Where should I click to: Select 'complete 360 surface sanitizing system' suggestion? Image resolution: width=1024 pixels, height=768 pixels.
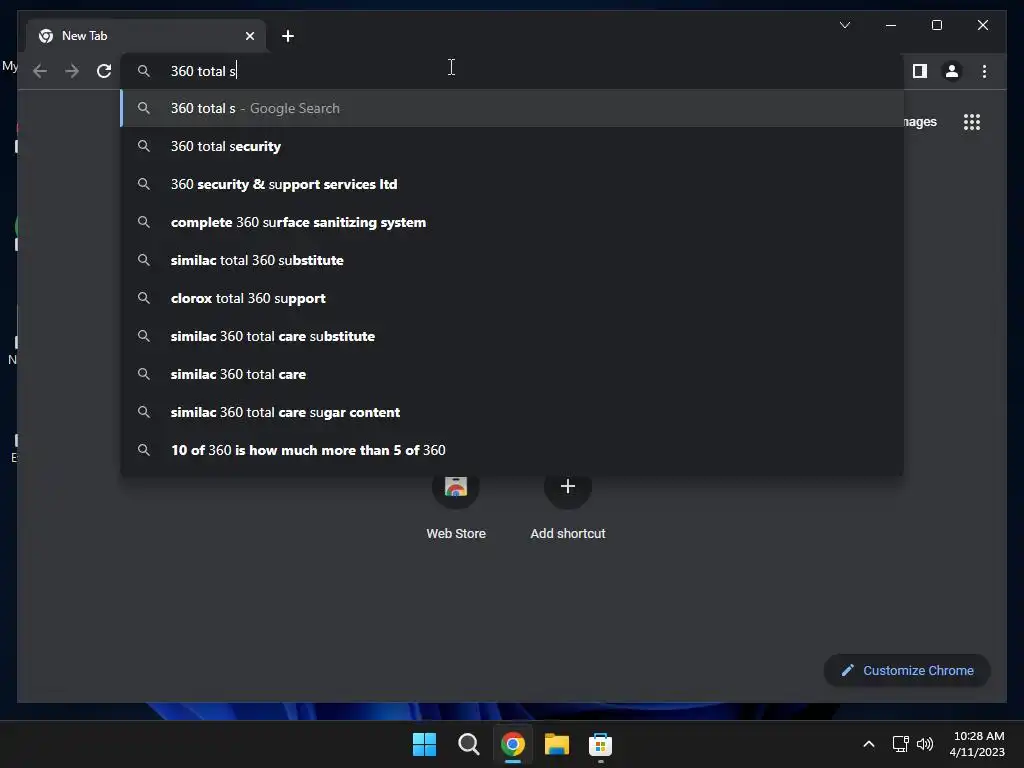click(x=512, y=222)
